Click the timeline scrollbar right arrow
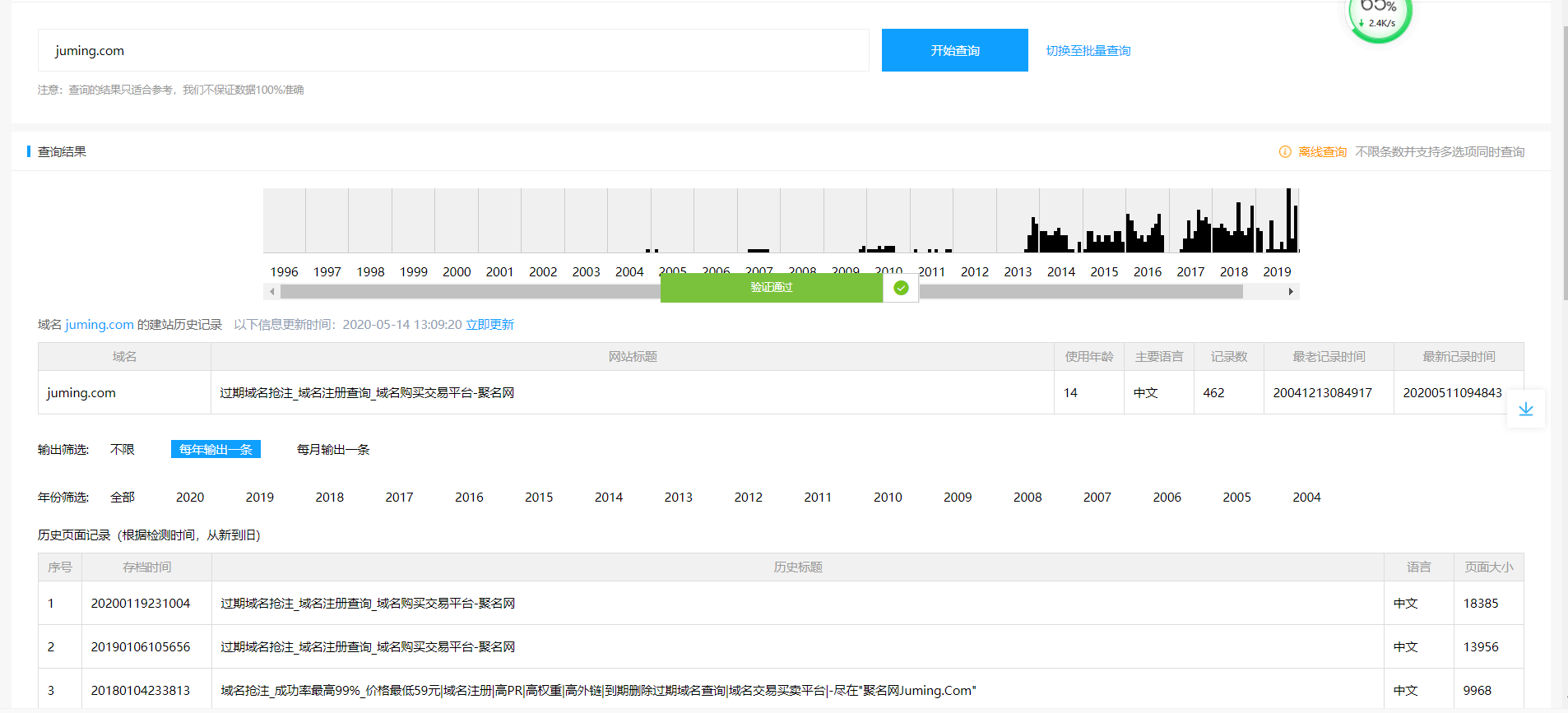Image resolution: width=1568 pixels, height=713 pixels. point(1291,291)
